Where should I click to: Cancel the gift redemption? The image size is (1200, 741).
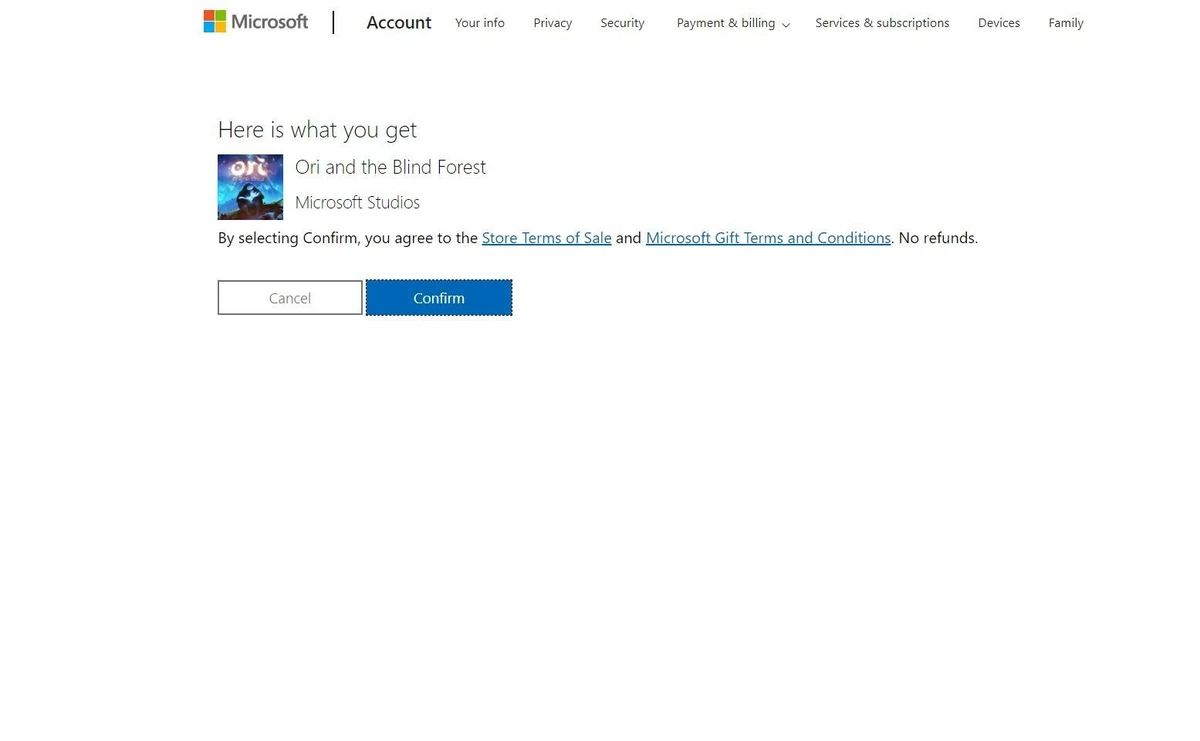[290, 298]
